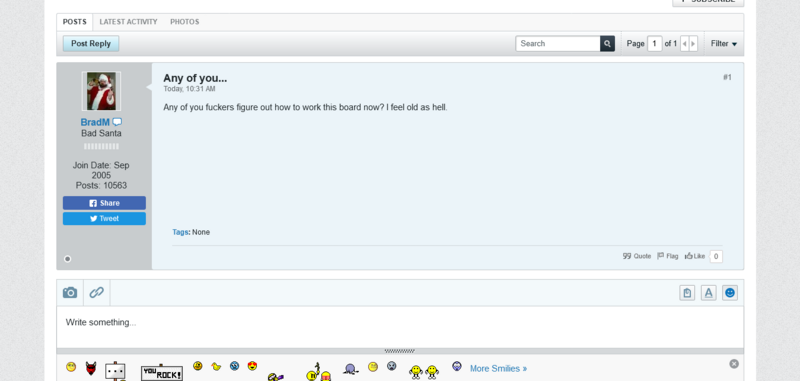Image resolution: width=800 pixels, height=381 pixels.
Task: Open post permalink #1
Action: coord(727,78)
